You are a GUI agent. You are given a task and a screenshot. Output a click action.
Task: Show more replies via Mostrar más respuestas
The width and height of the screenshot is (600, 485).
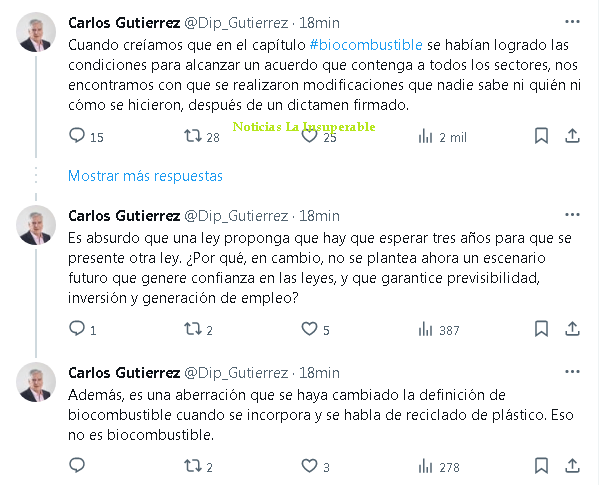tap(145, 176)
